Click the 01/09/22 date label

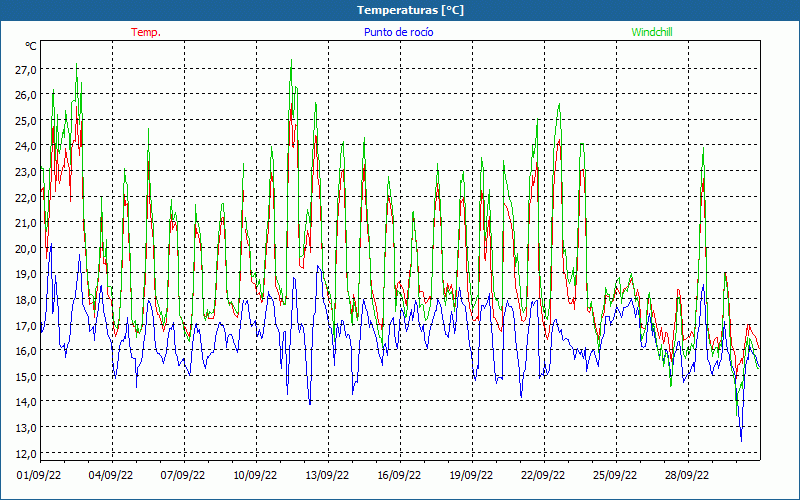(x=39, y=475)
